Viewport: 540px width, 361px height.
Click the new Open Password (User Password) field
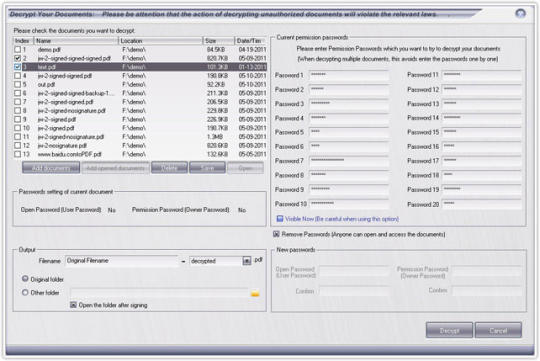click(354, 271)
